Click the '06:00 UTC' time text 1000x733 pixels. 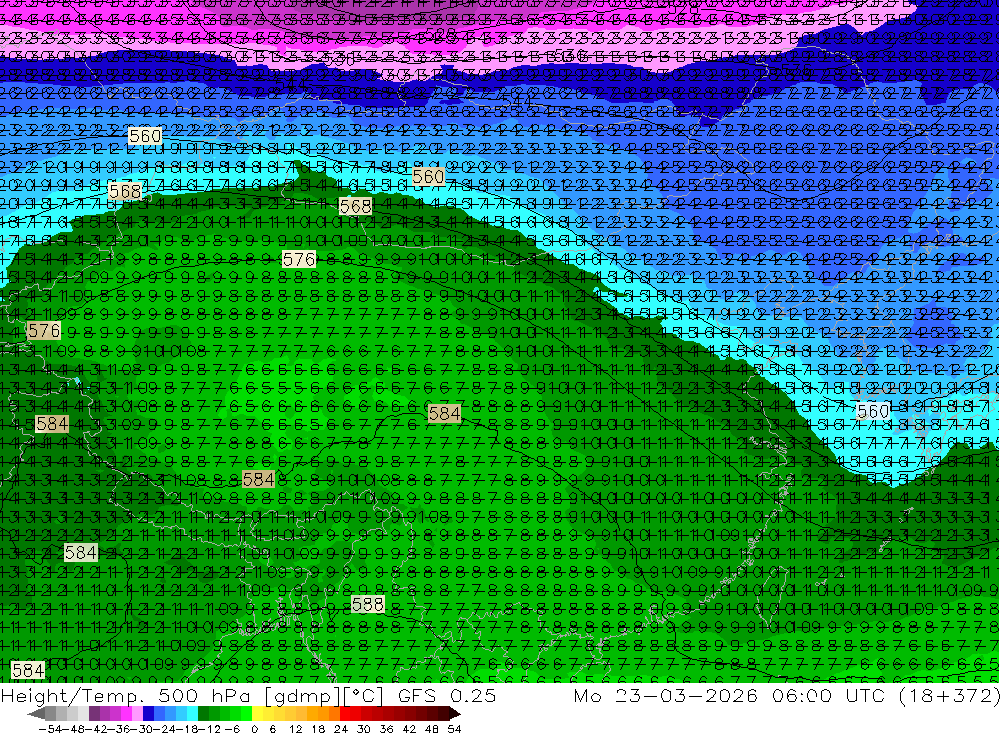[828, 696]
